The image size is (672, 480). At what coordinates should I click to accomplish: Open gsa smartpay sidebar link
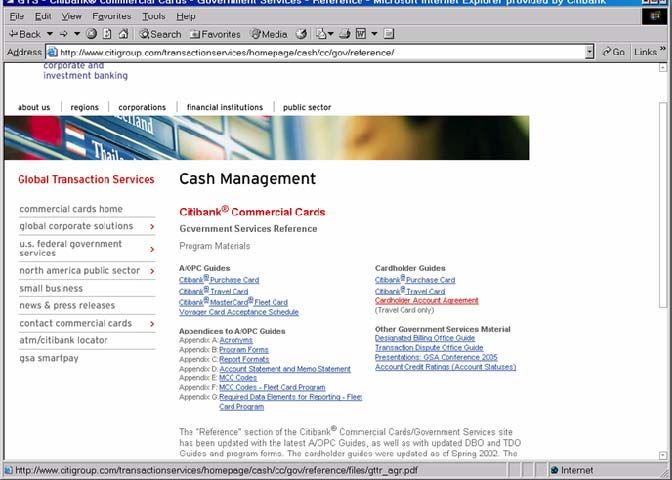pos(49,358)
